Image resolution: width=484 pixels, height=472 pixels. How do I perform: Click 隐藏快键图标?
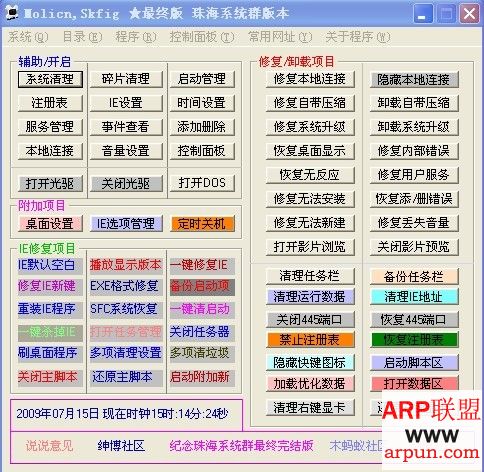[310, 363]
